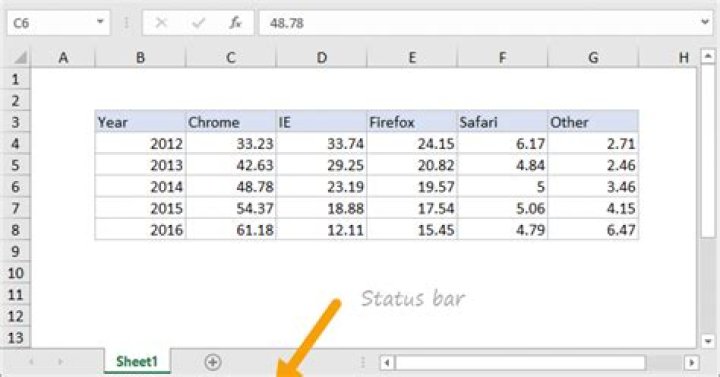Select row 1 header
720x377 pixels.
click(x=15, y=79)
